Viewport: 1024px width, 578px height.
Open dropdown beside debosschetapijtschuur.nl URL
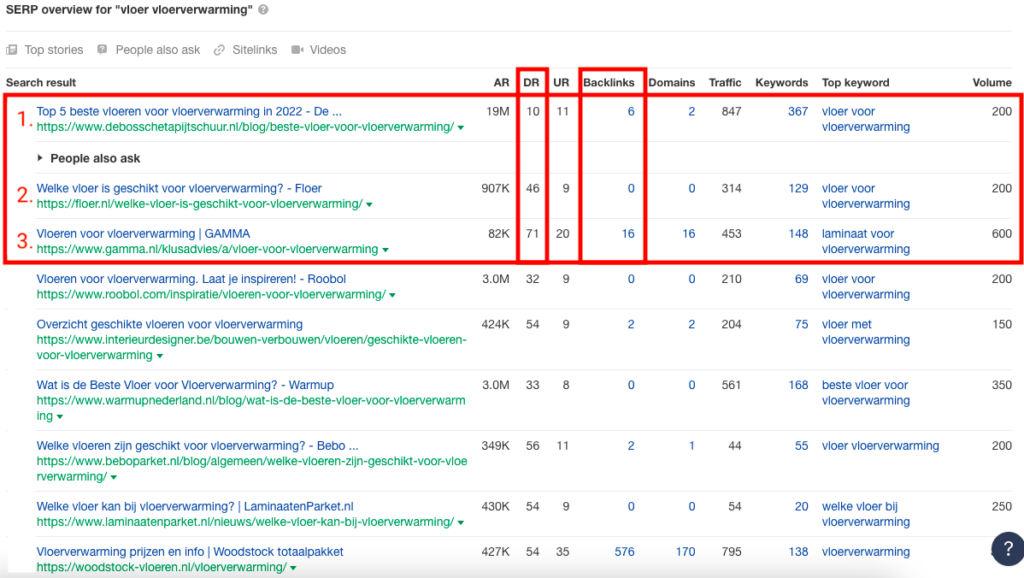point(461,128)
